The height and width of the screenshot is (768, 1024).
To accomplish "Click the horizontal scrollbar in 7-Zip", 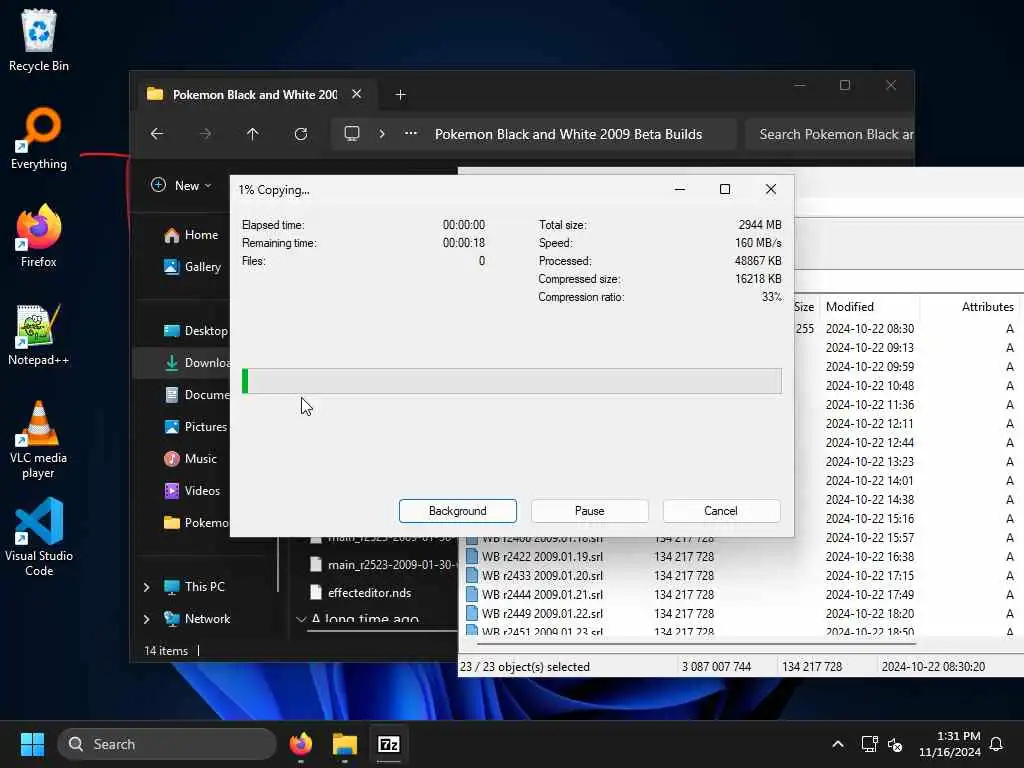I will [696, 643].
